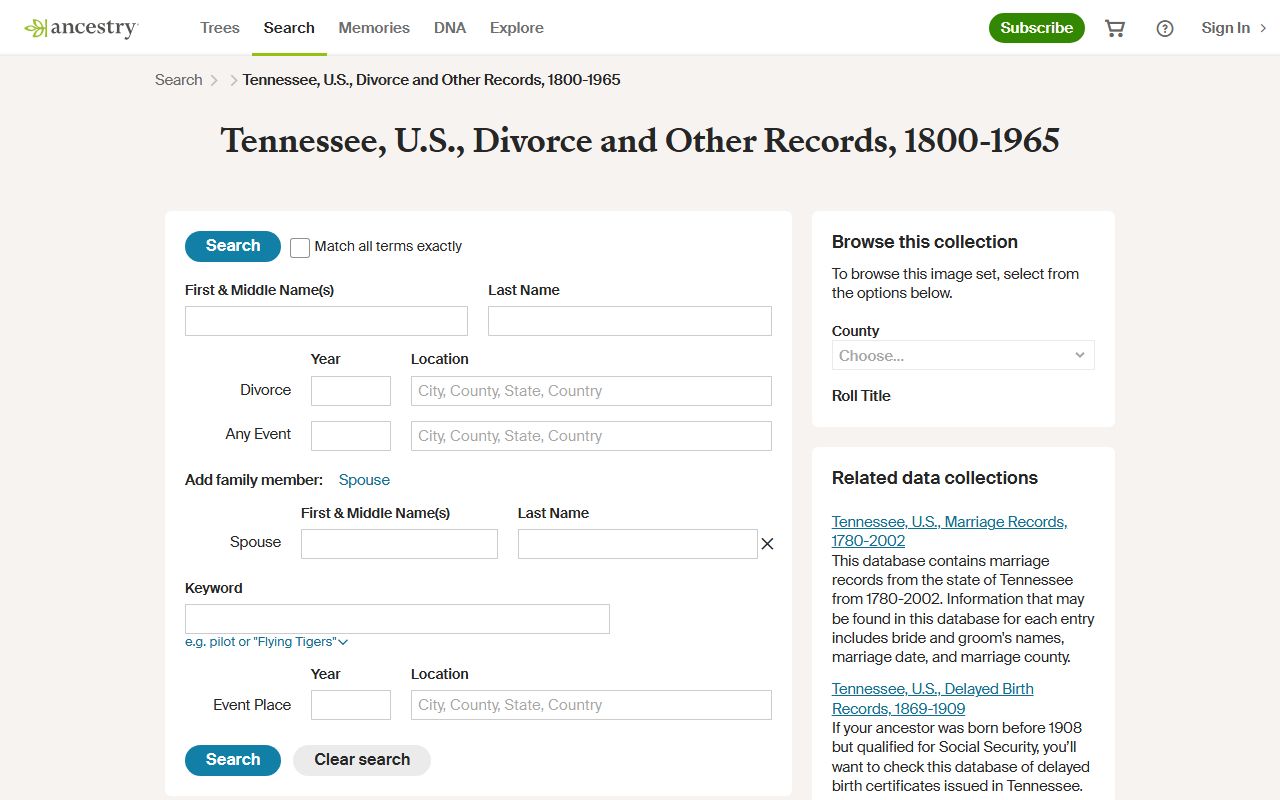1280x800 pixels.
Task: Click the Roll Title label
Action: click(861, 396)
